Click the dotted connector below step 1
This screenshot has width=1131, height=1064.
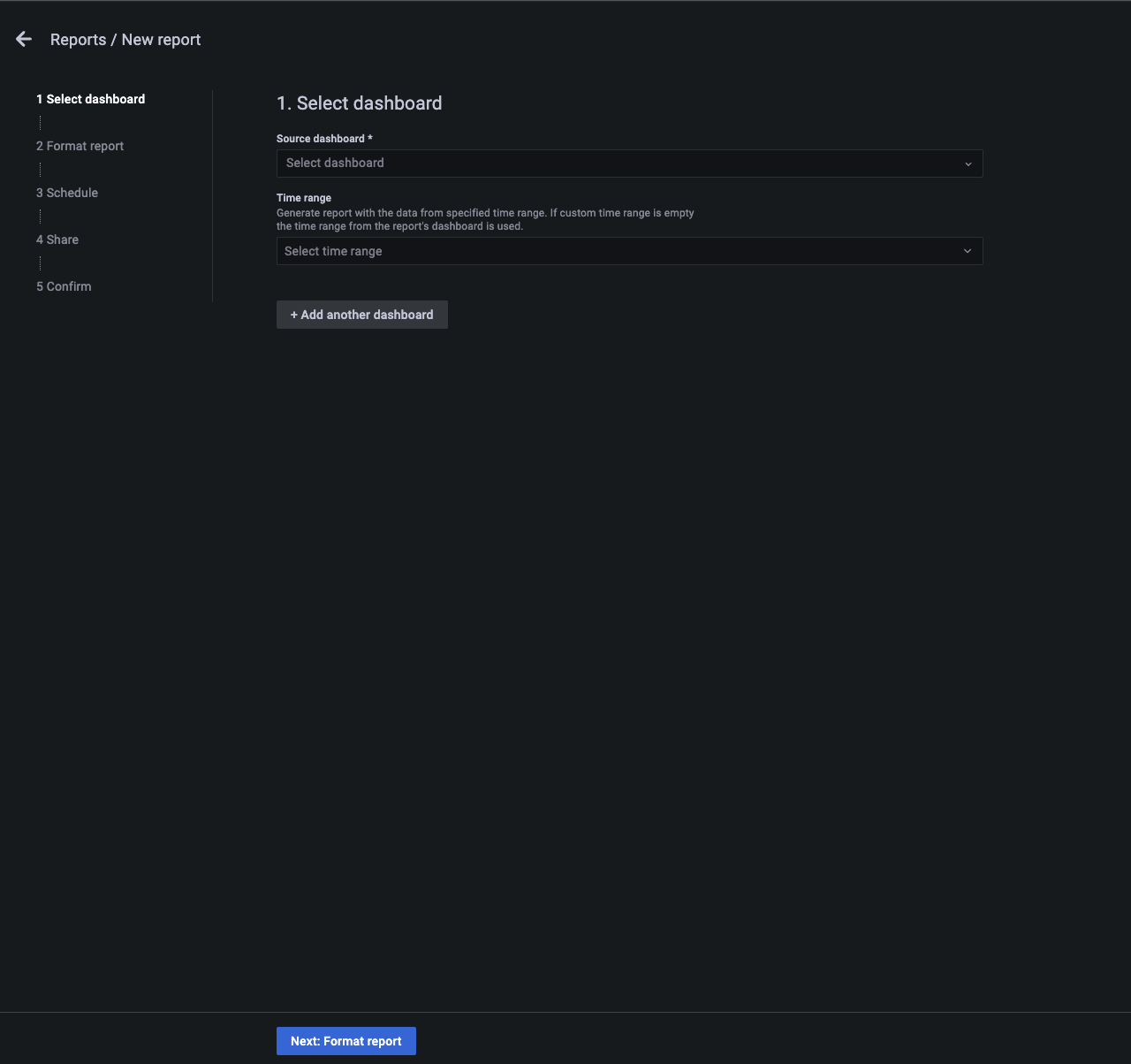[40, 123]
